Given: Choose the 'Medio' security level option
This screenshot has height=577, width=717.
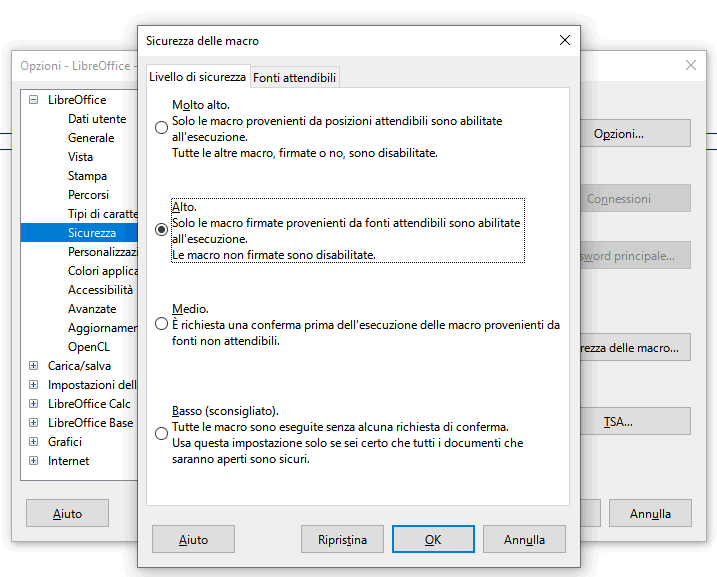Looking at the screenshot, I should [161, 324].
